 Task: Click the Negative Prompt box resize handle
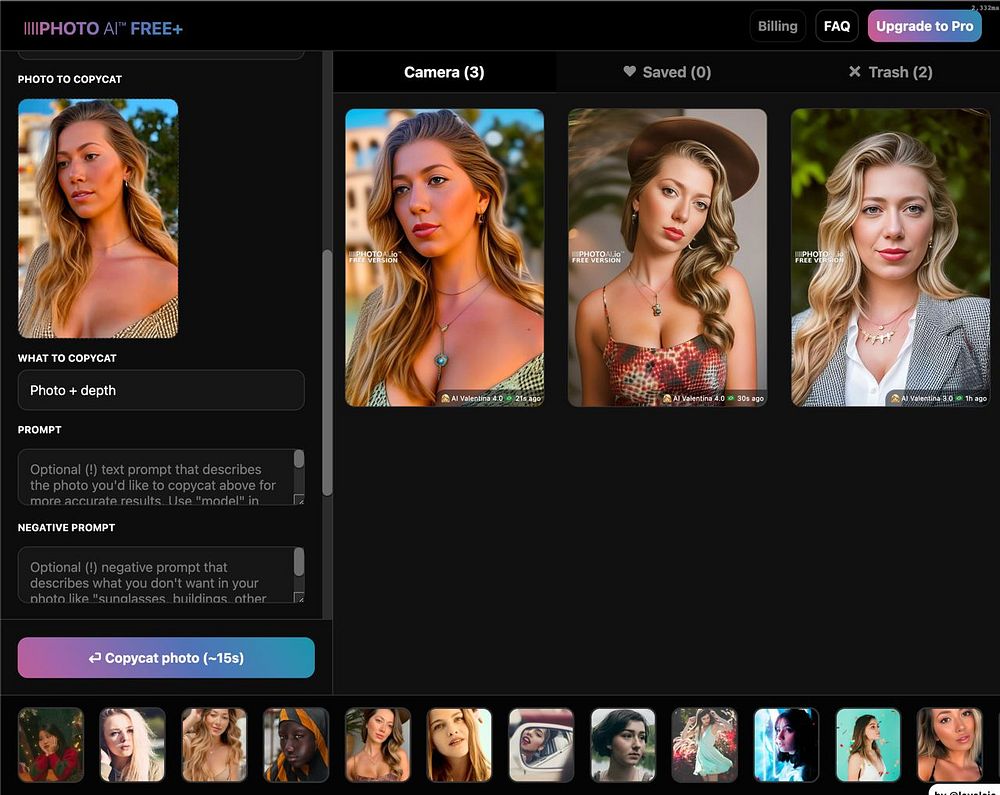[x=298, y=597]
